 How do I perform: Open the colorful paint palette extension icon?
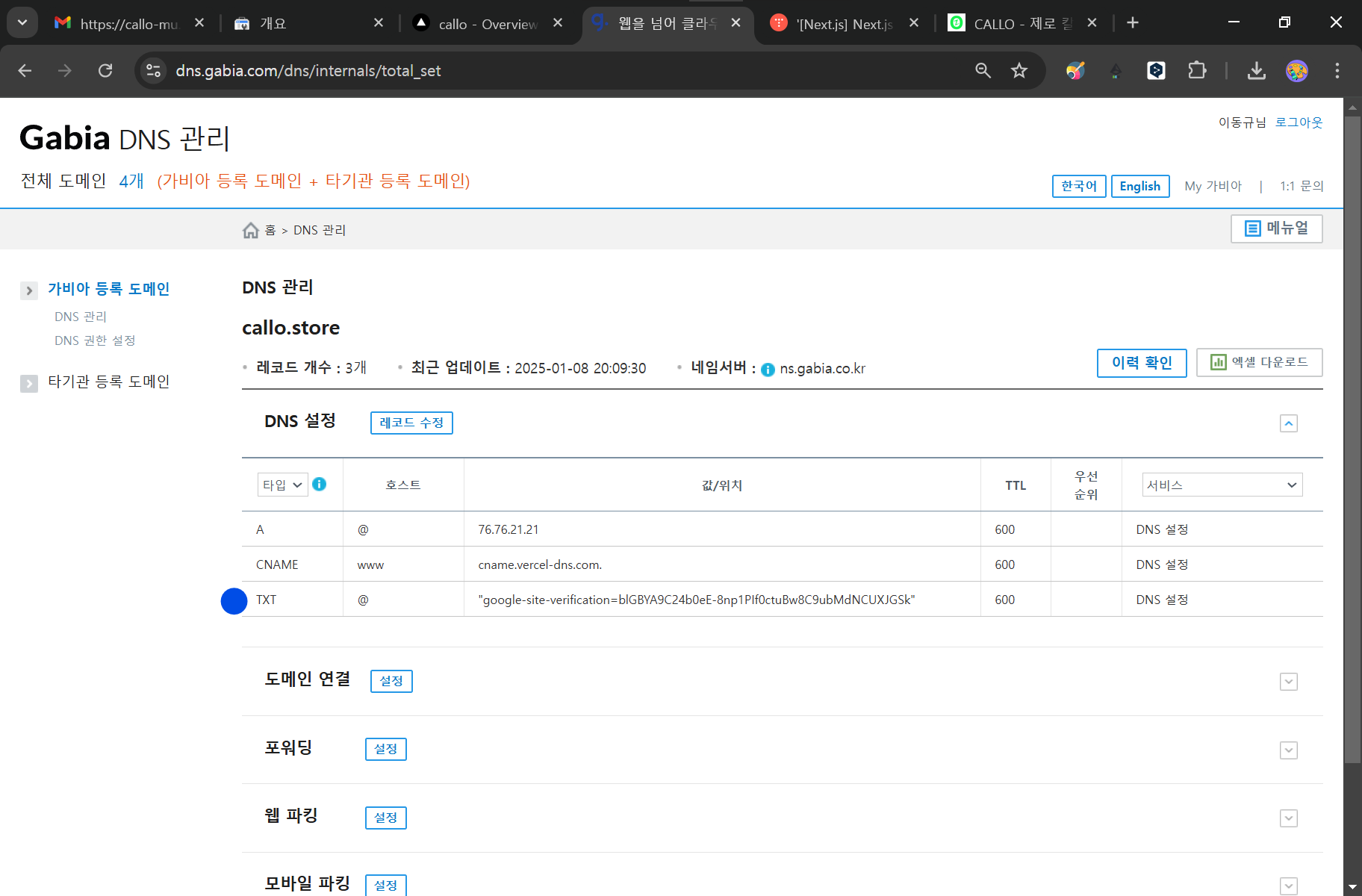point(1075,71)
